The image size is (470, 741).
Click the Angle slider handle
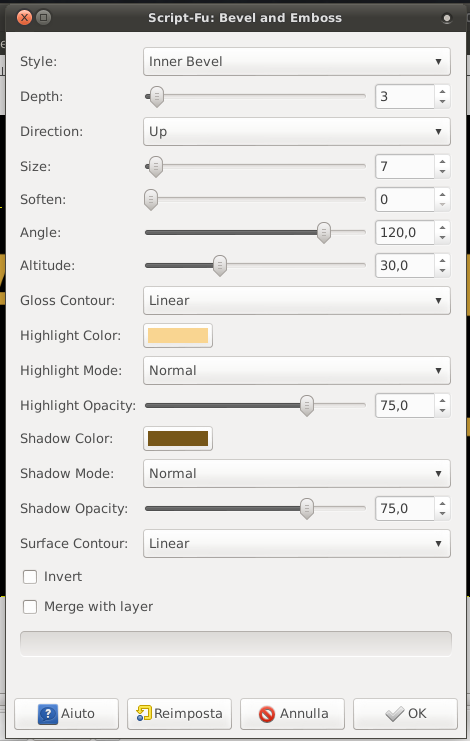tap(324, 233)
